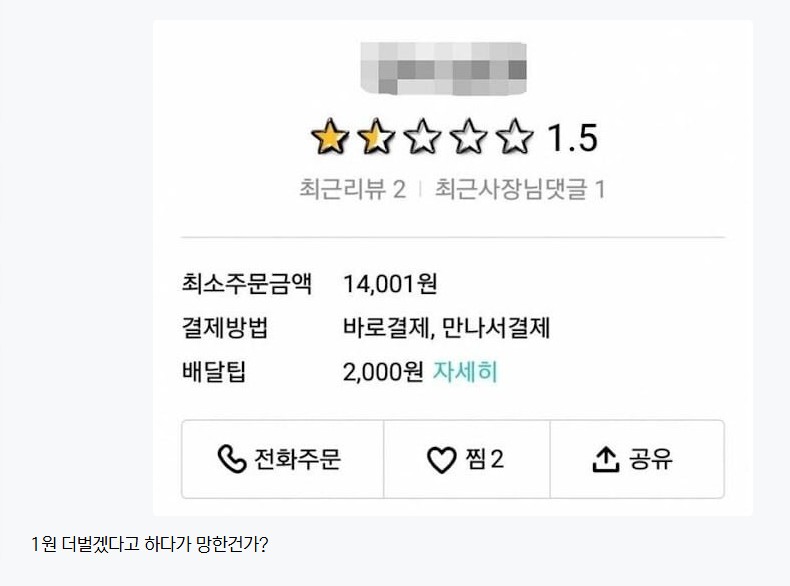Viewport: 790px width, 586px height.
Task: Click the share upload icon
Action: (x=605, y=459)
